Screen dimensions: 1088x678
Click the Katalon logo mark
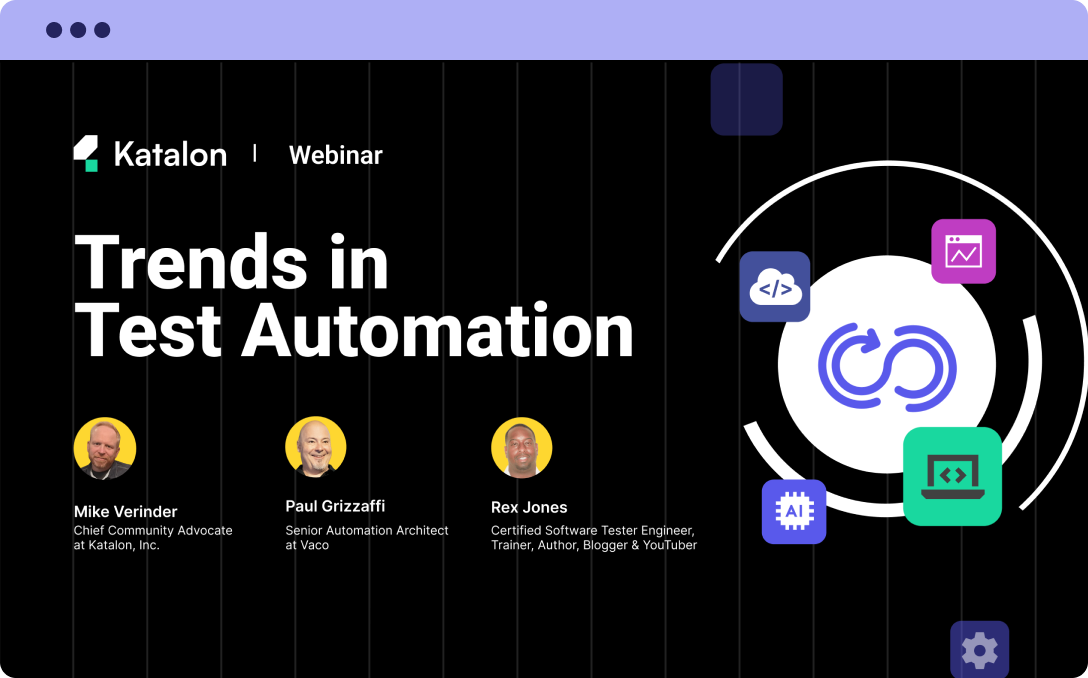tap(86, 153)
